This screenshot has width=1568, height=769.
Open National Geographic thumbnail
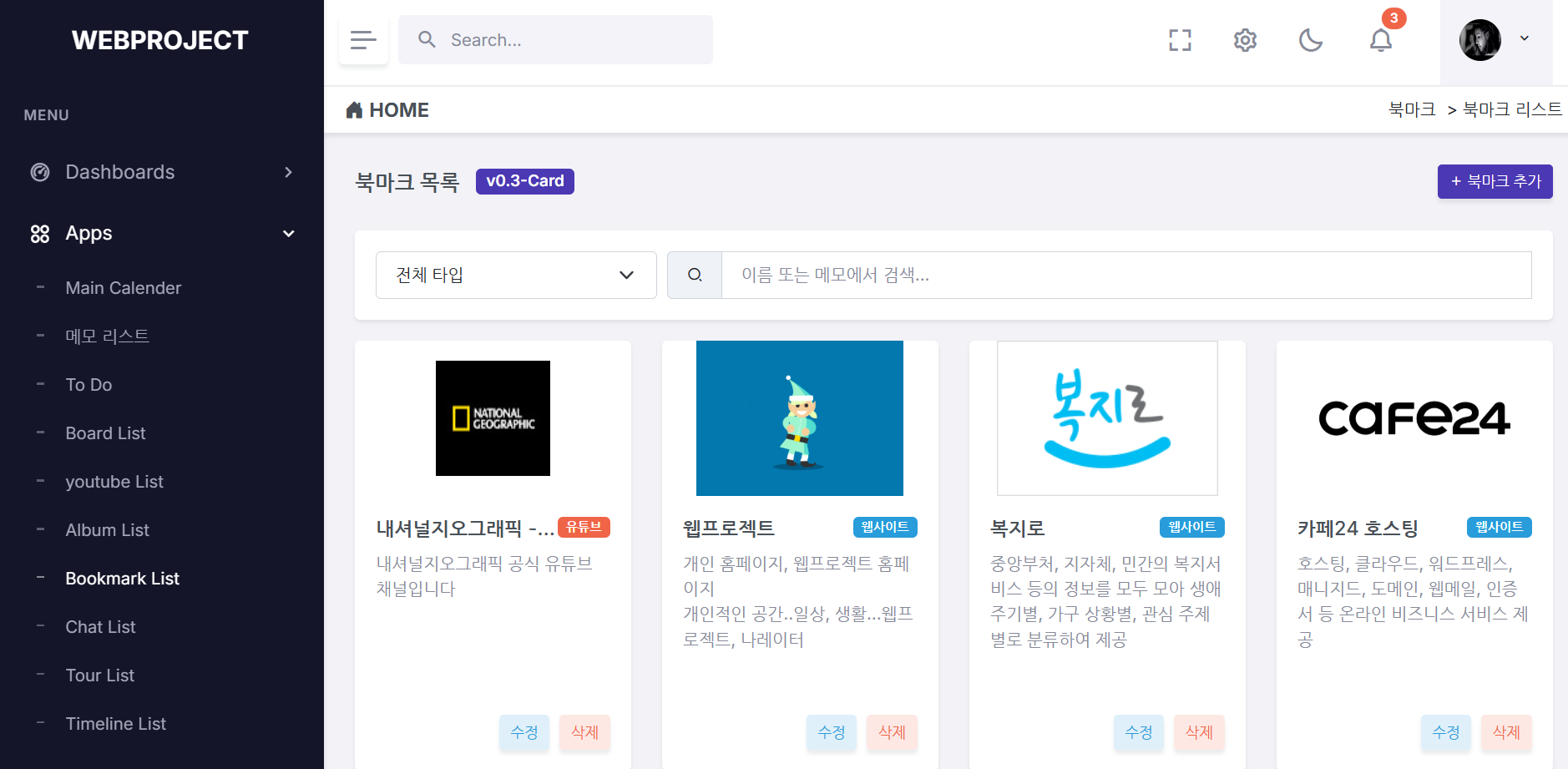[x=493, y=418]
